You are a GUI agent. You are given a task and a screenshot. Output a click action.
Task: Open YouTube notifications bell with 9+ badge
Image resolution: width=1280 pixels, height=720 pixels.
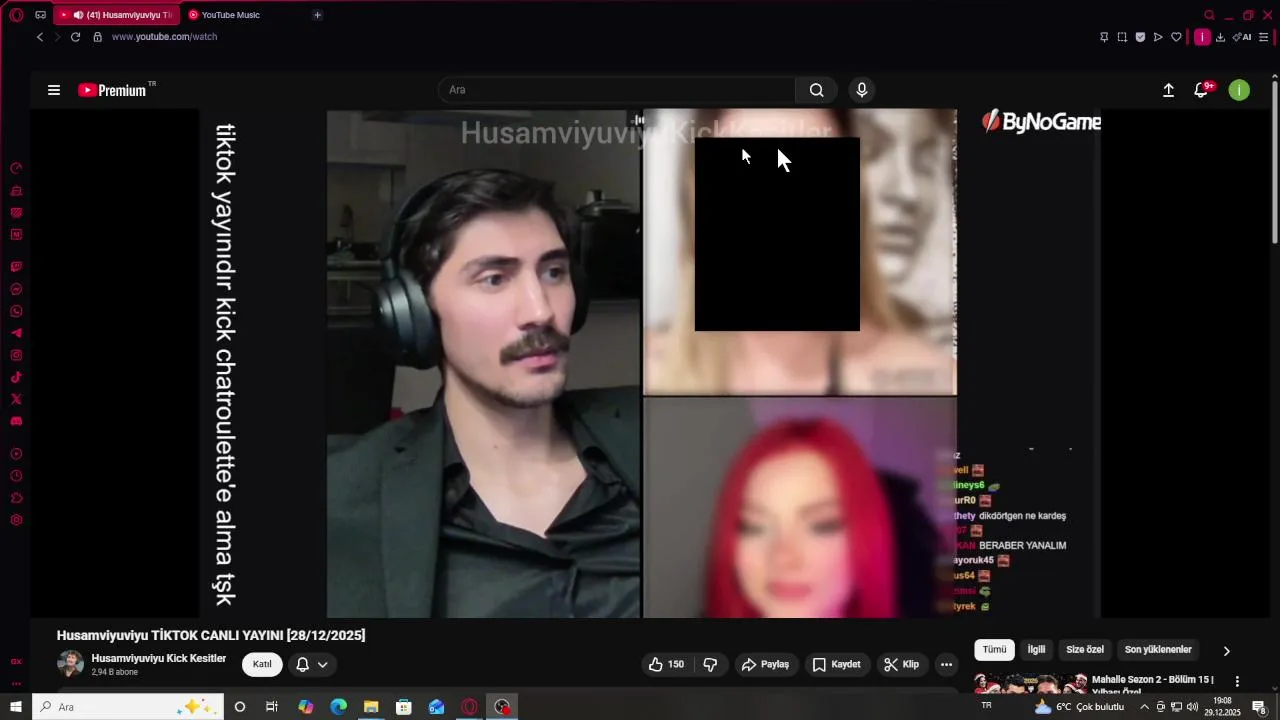(1202, 90)
